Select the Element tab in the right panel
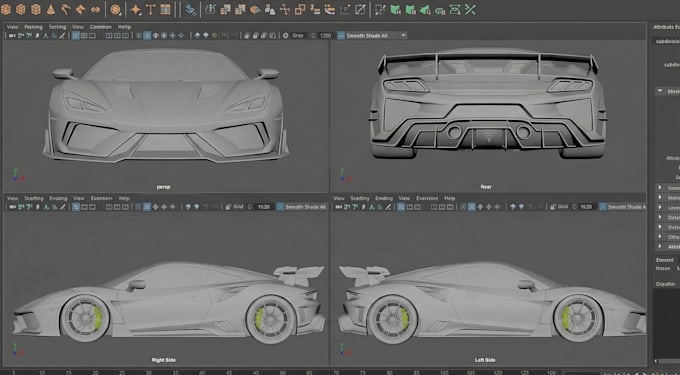This screenshot has width=680, height=375. point(664,260)
